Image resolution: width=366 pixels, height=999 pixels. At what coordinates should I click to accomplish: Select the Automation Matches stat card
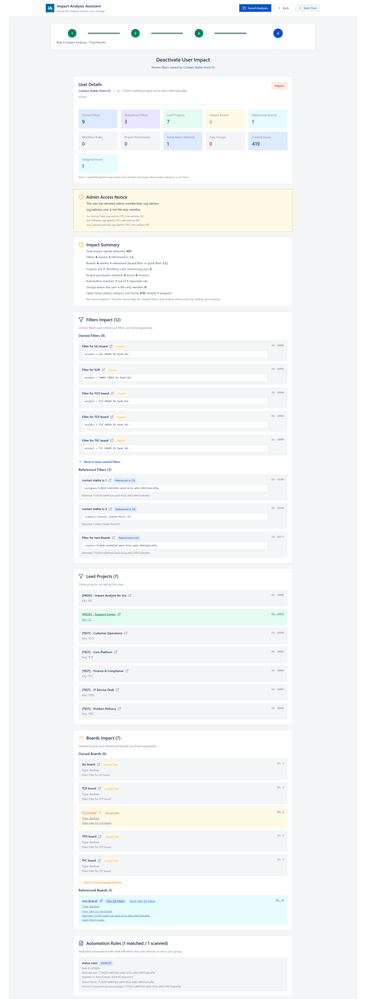tap(182, 141)
